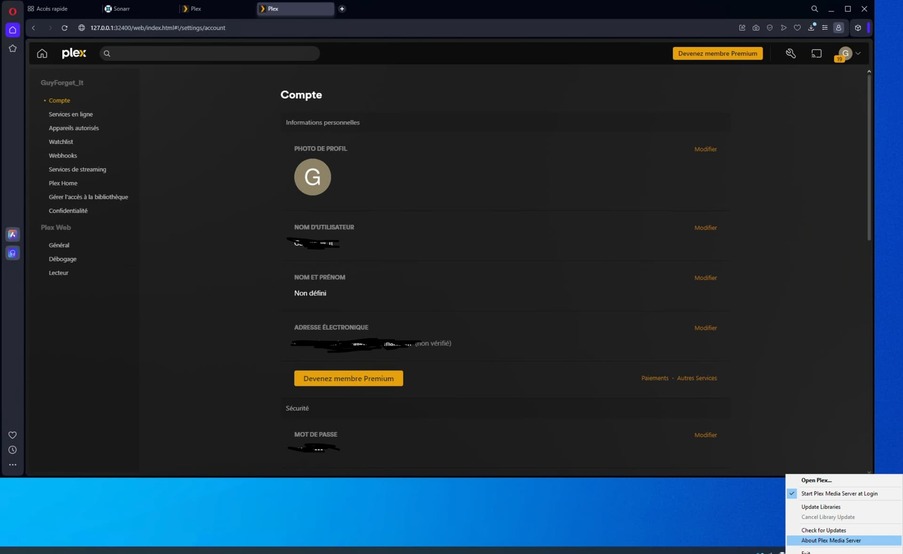This screenshot has width=903, height=554.
Task: Open Débogage under Plex Web
Action: (62, 259)
